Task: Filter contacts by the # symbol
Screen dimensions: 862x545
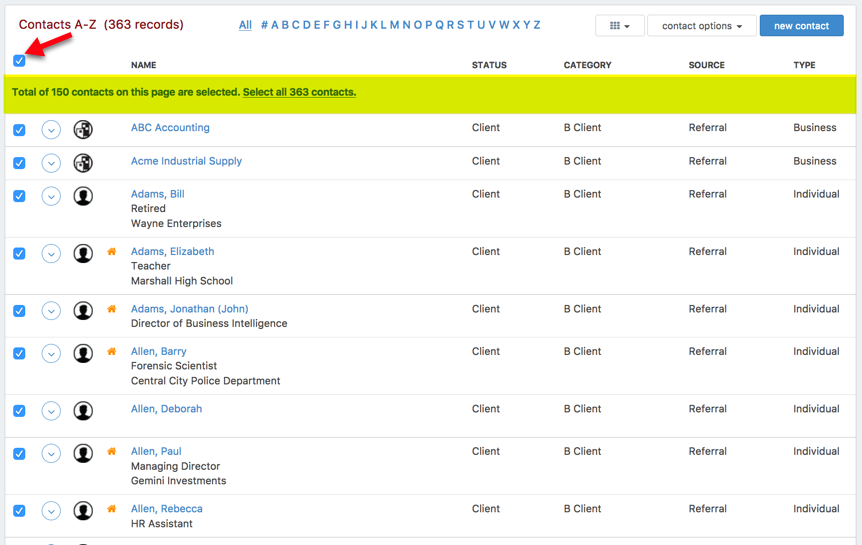Action: tap(264, 25)
